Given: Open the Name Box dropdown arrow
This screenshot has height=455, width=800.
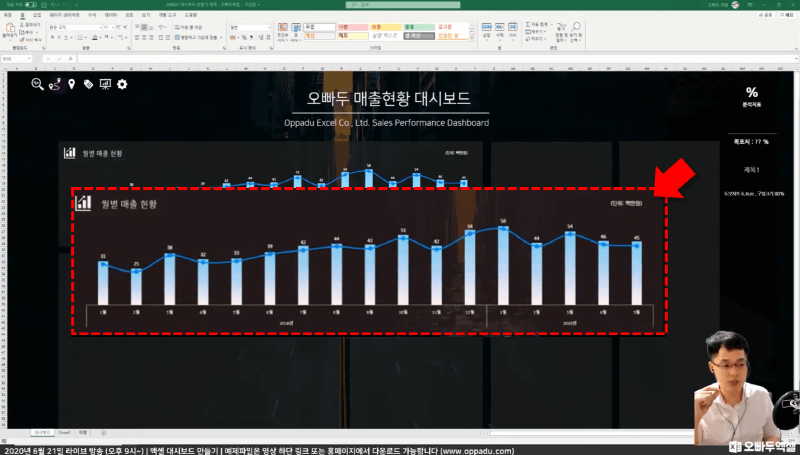Looking at the screenshot, I should pos(30,59).
